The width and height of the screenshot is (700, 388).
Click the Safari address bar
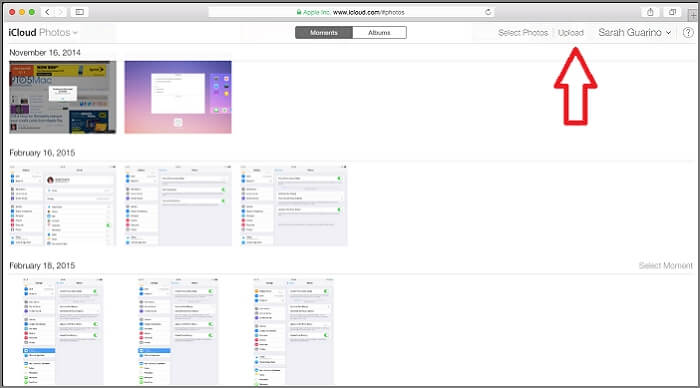[350, 12]
